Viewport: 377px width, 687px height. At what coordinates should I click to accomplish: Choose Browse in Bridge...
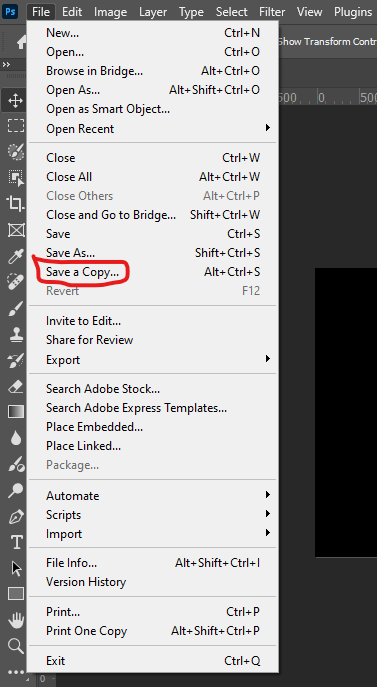[x=153, y=71]
